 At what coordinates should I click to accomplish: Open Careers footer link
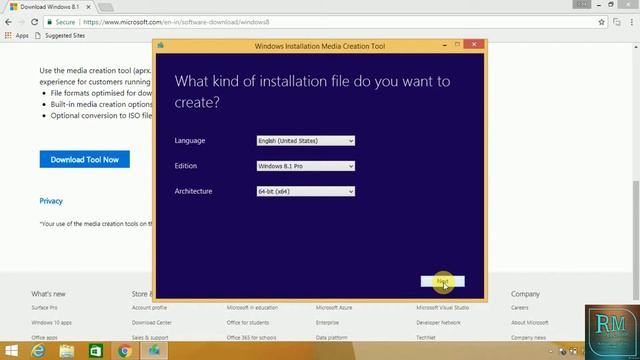click(520, 308)
